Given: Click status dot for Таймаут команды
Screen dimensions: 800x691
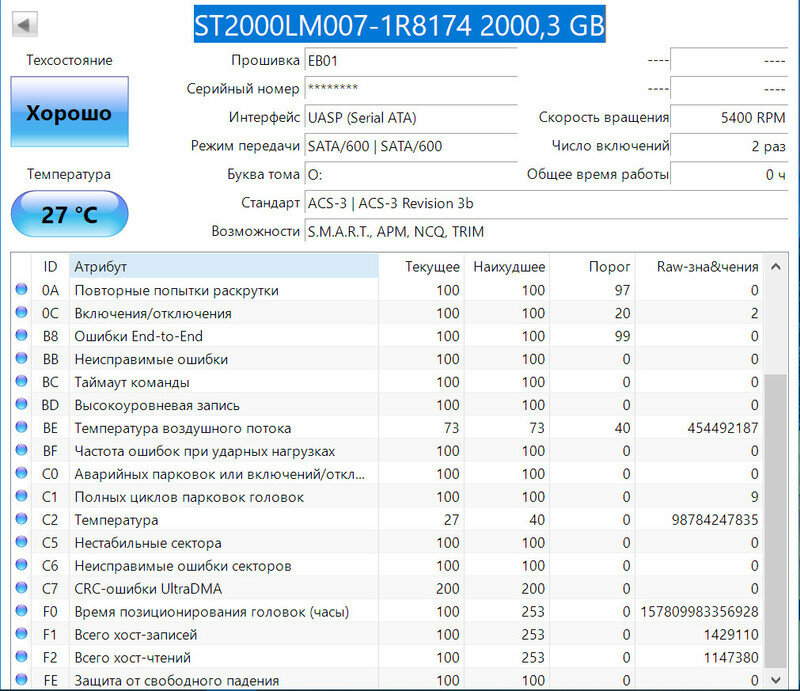Looking at the screenshot, I should tap(21, 381).
